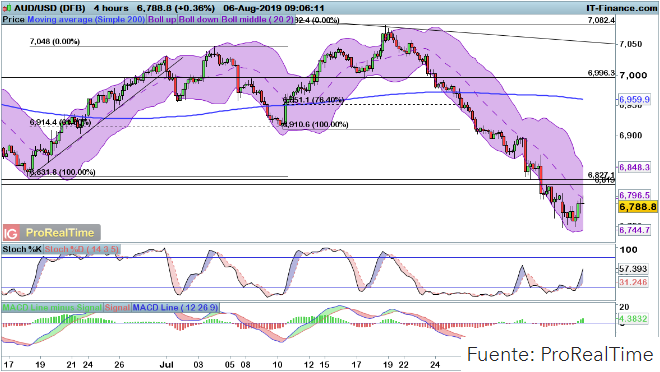The image size is (660, 372).
Task: Click the 05 date axis label
Action: (230, 364)
